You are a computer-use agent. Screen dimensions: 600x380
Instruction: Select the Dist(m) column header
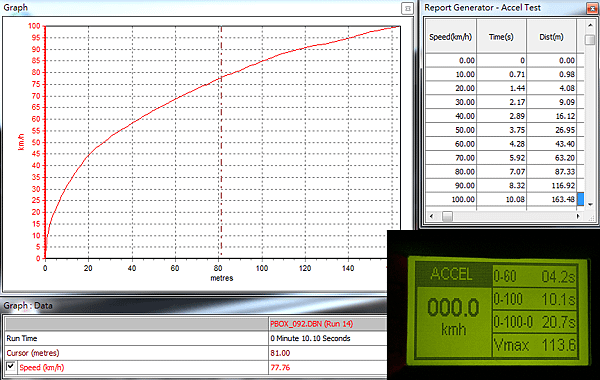[551, 37]
